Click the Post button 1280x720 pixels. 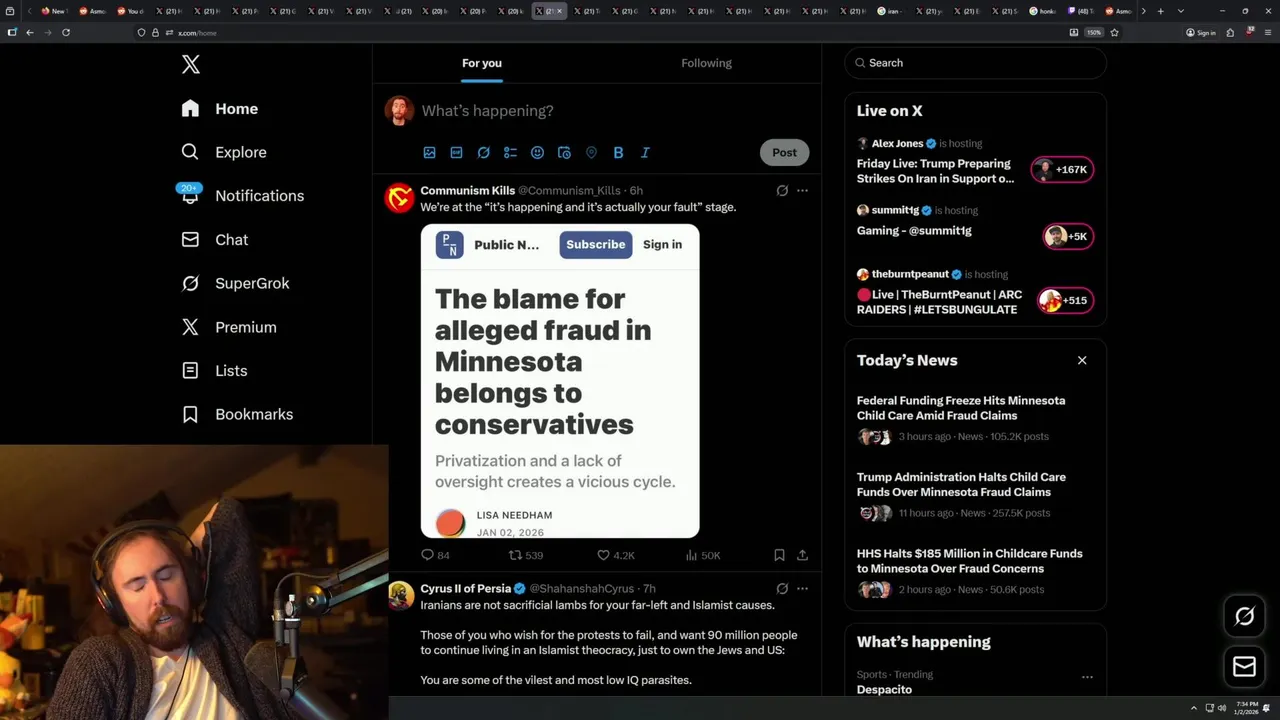[x=785, y=153]
